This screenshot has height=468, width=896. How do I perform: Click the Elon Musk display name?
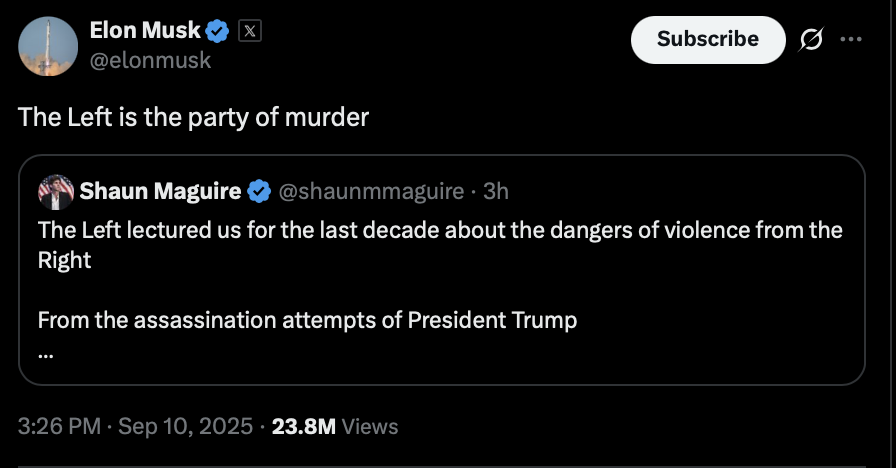(145, 32)
